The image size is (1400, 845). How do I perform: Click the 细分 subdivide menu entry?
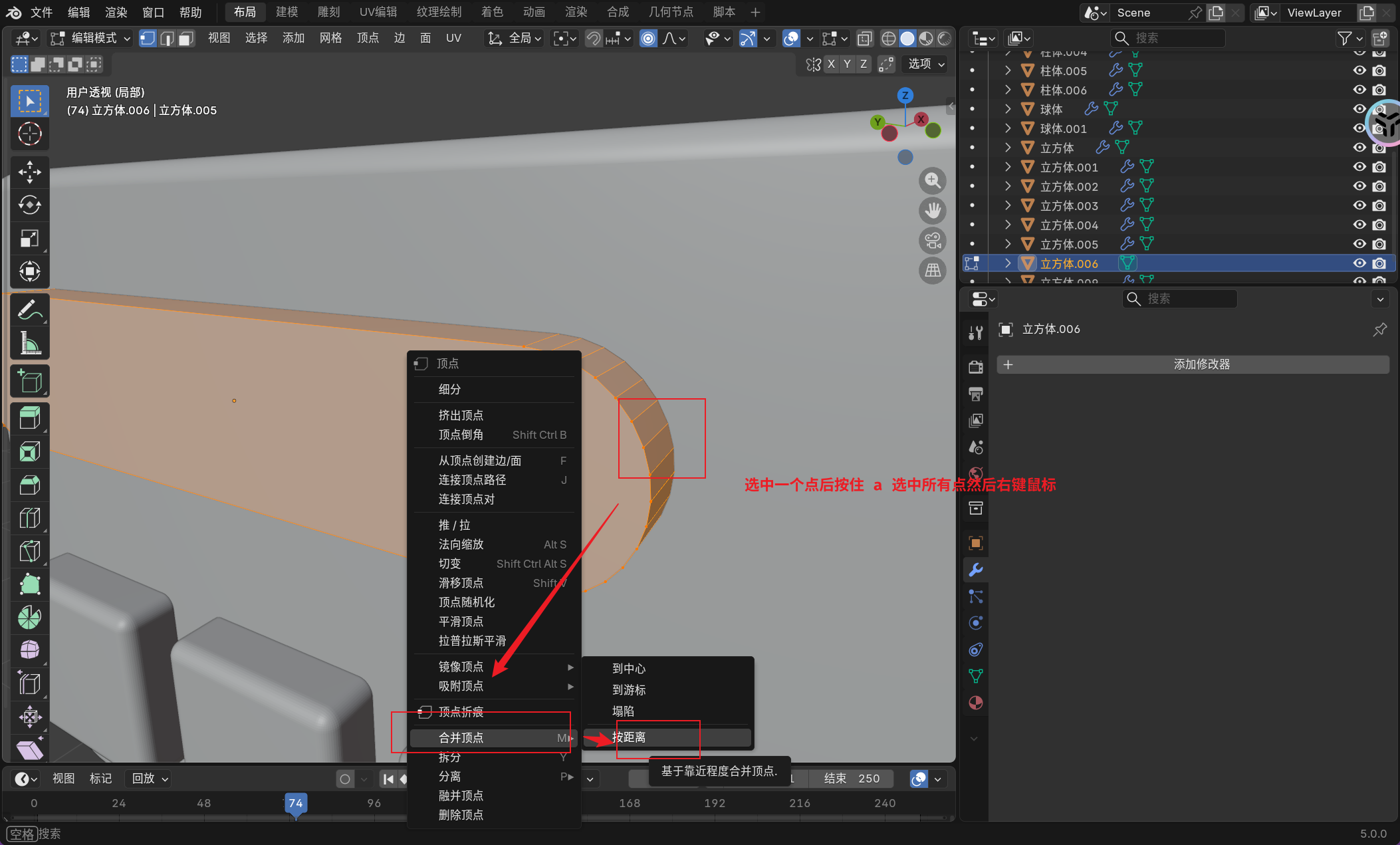pos(449,390)
